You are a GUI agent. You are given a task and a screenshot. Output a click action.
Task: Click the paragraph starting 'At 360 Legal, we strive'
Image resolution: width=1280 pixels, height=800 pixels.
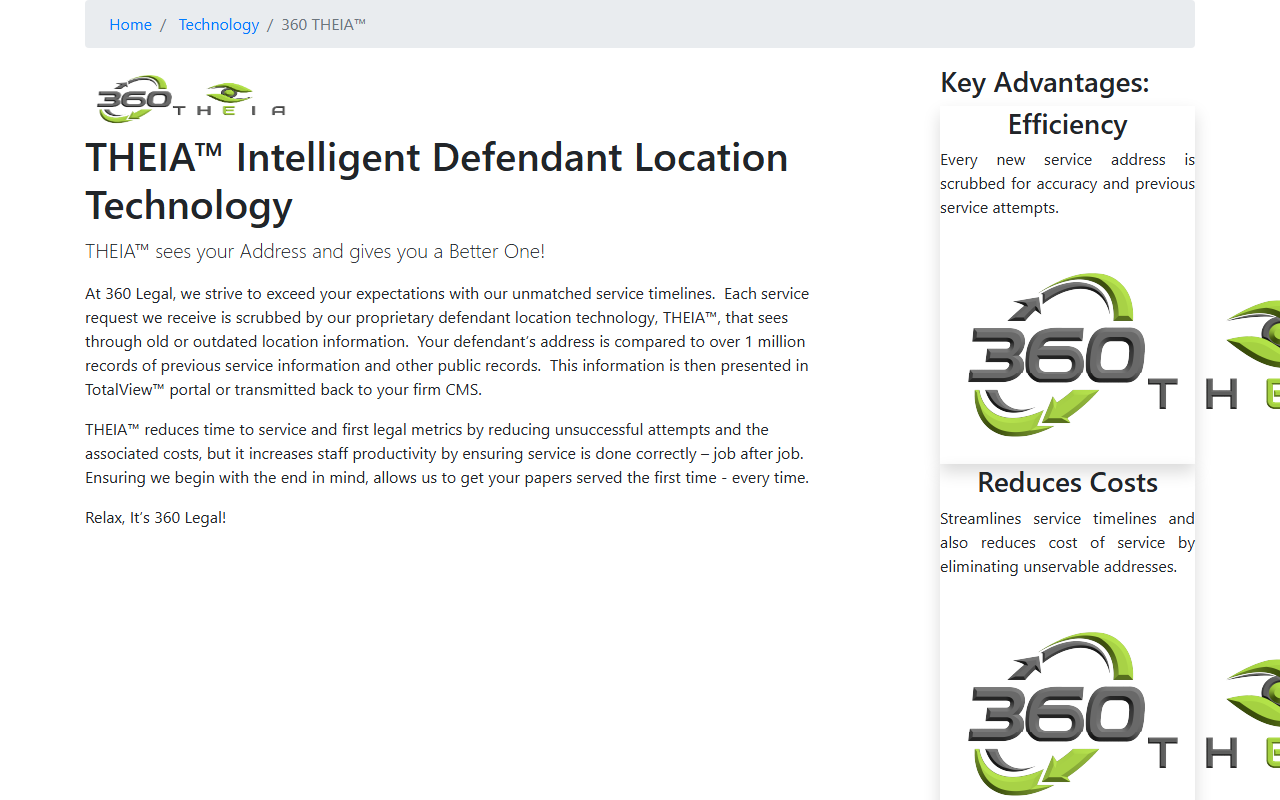click(448, 341)
